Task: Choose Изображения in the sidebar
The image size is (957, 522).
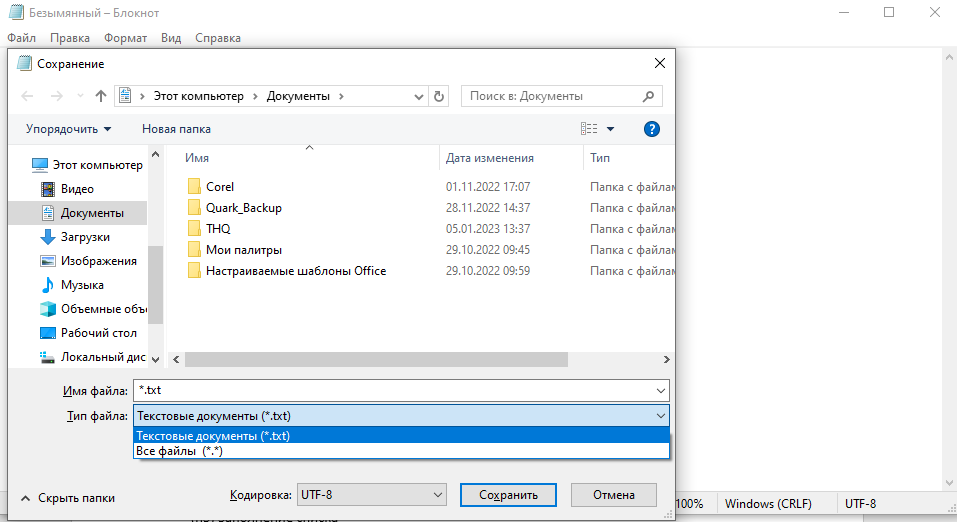Action: pos(98,261)
